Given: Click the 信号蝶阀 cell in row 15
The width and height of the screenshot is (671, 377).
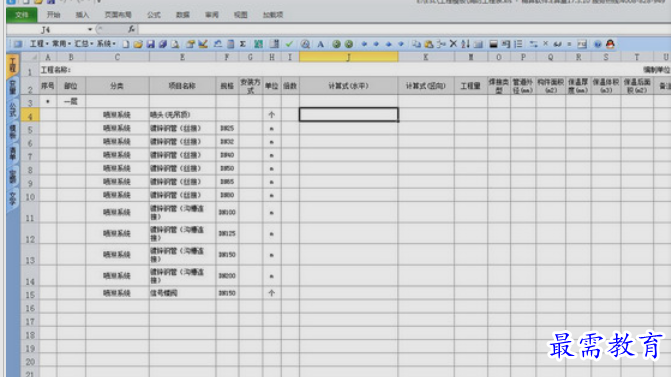Looking at the screenshot, I should [182, 293].
